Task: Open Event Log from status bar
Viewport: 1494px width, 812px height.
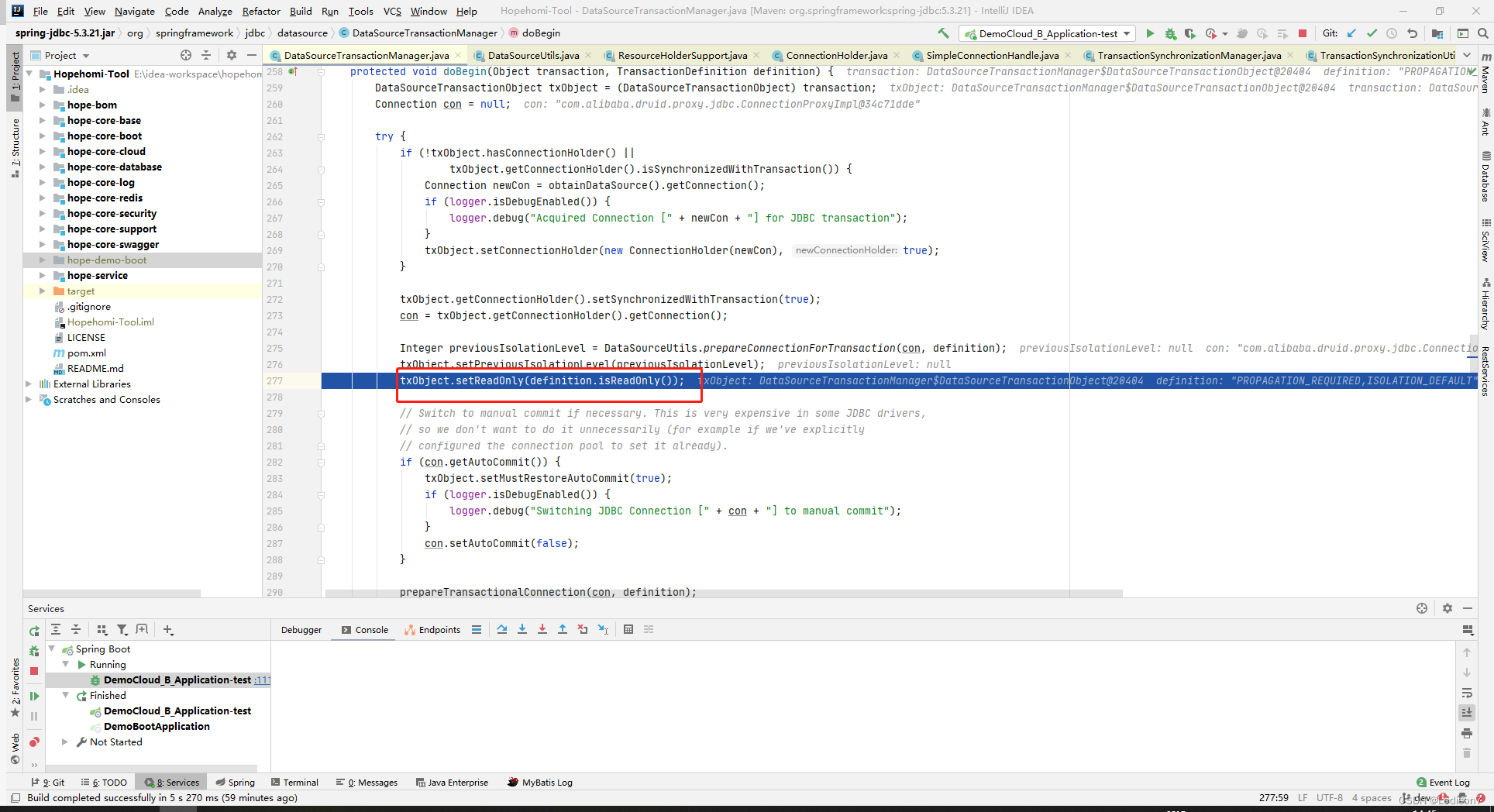Action: click(x=1443, y=783)
